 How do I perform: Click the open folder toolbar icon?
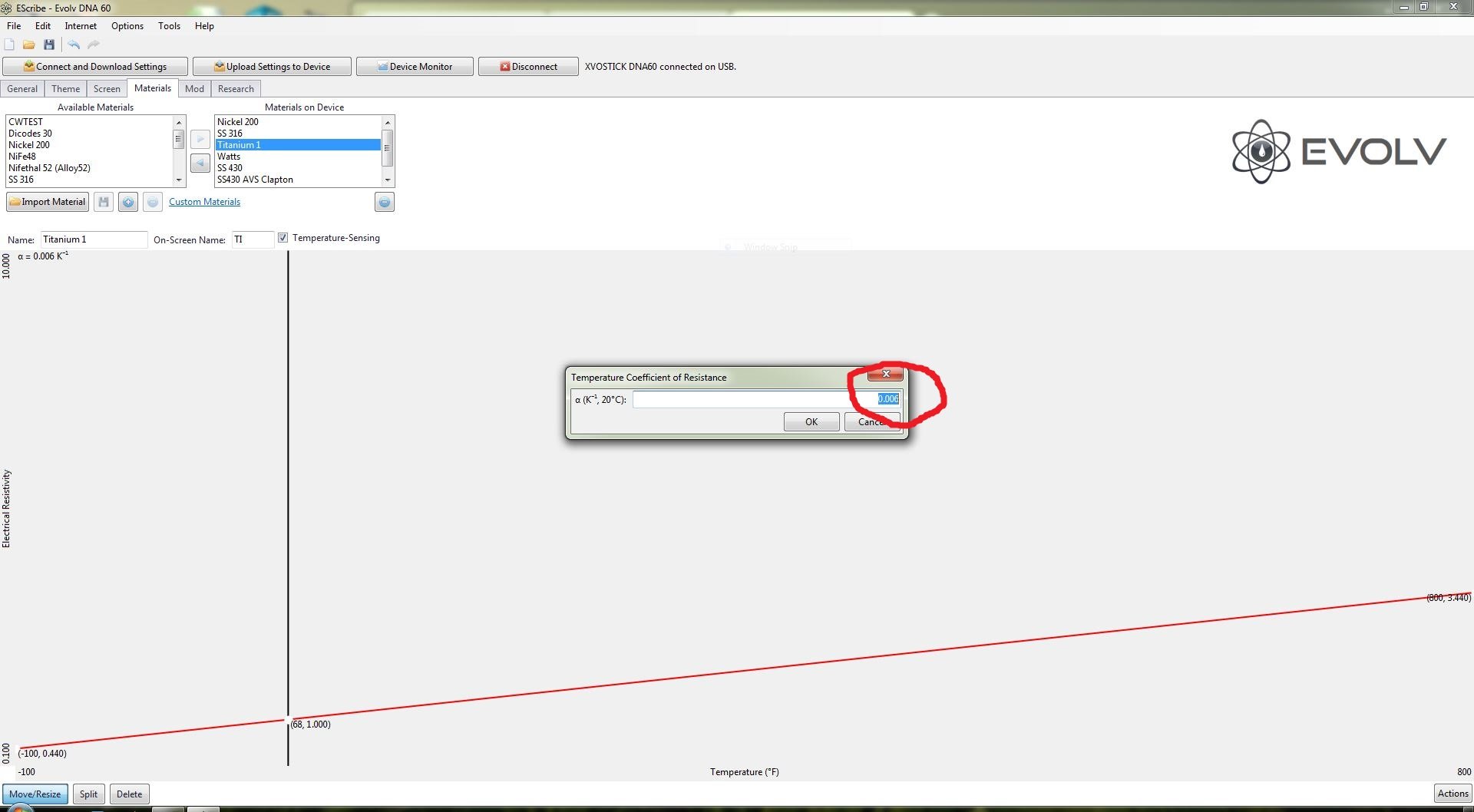pyautogui.click(x=29, y=45)
